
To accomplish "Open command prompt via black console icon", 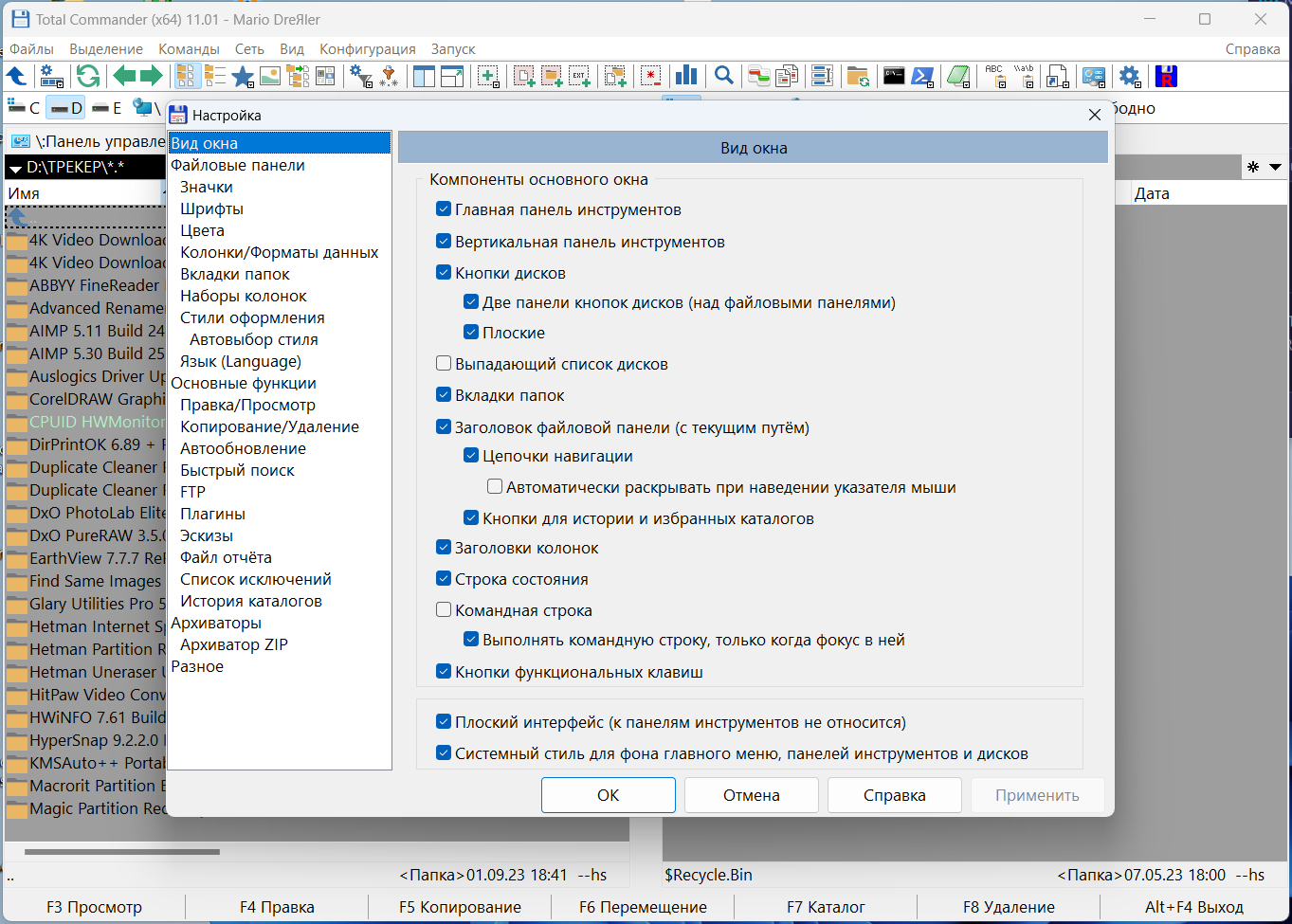I will (894, 76).
